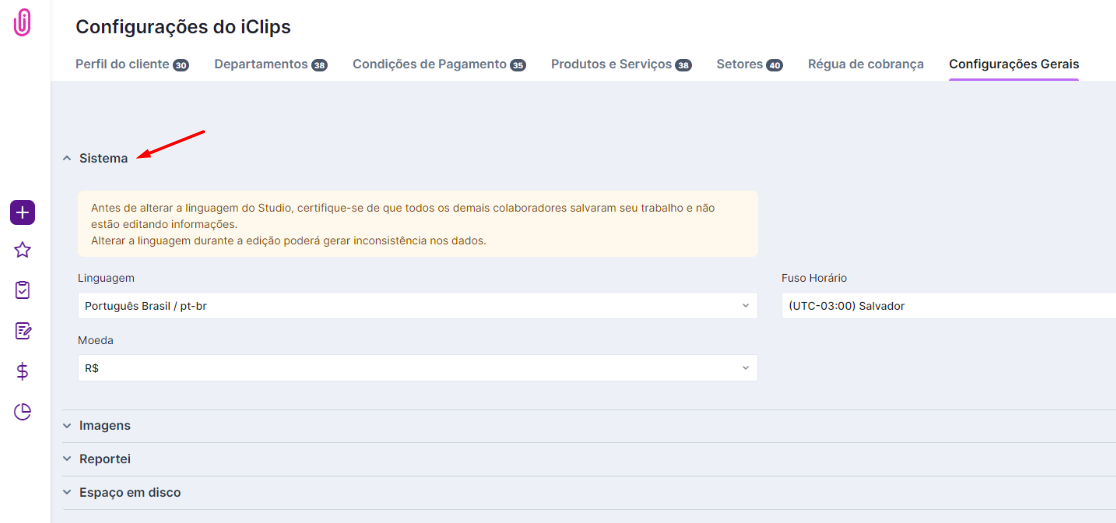
Task: Open the Fuso Horário timezone dropdown
Action: point(947,306)
